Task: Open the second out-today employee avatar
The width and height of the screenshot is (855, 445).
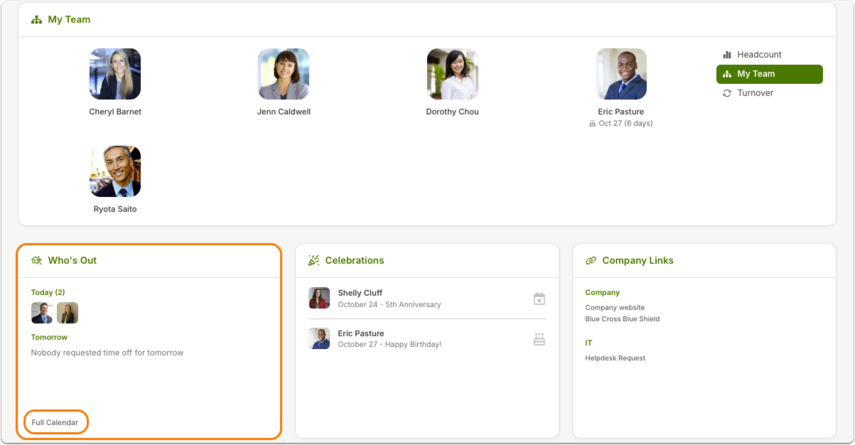Action: pyautogui.click(x=68, y=313)
